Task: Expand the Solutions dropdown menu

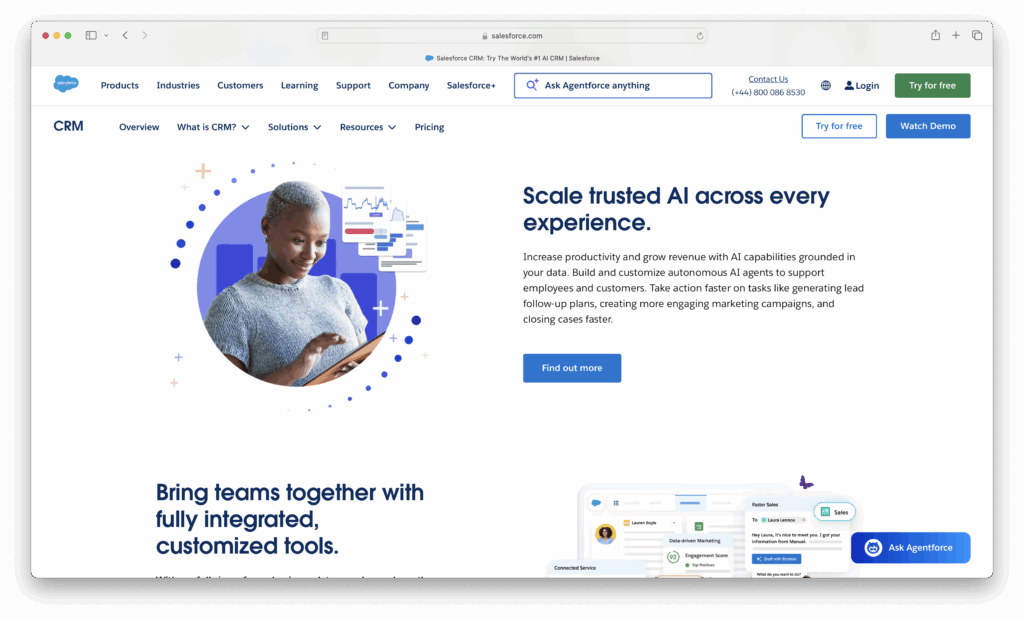Action: click(x=295, y=127)
